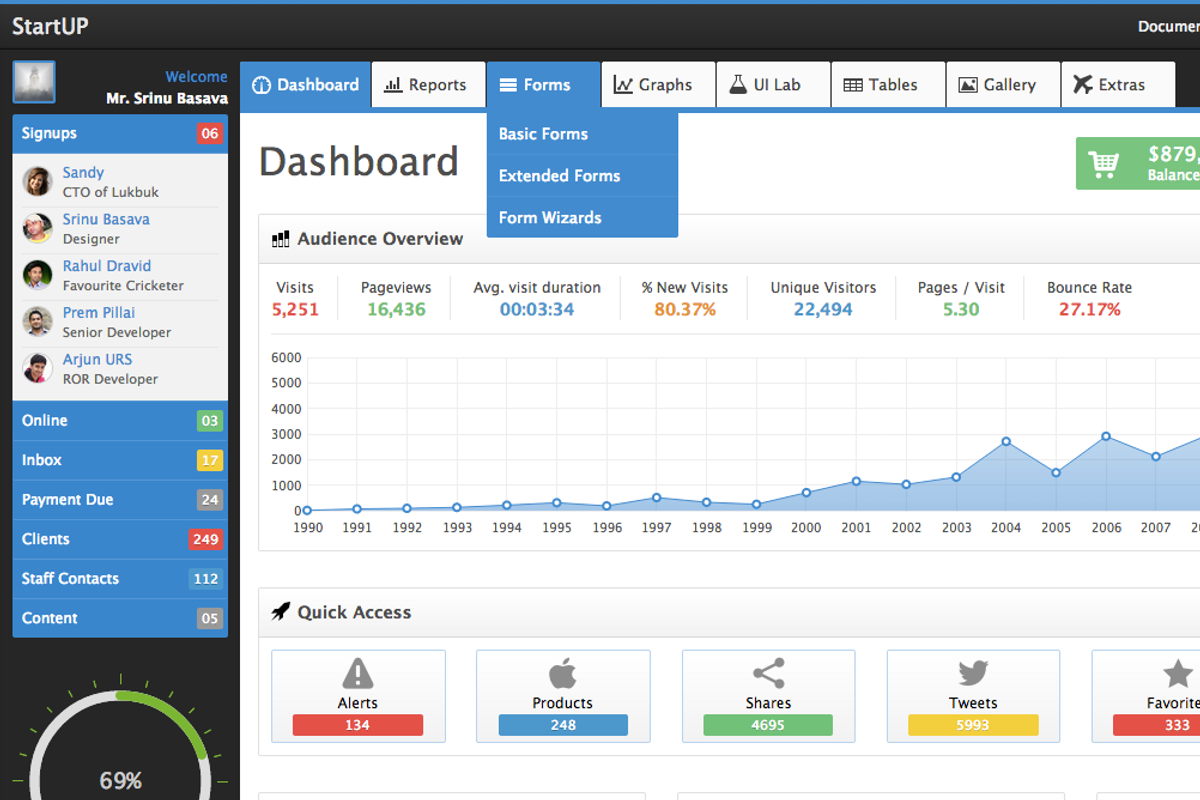The width and height of the screenshot is (1200, 800).
Task: Click the Alerts 134 count badge
Action: click(x=358, y=725)
